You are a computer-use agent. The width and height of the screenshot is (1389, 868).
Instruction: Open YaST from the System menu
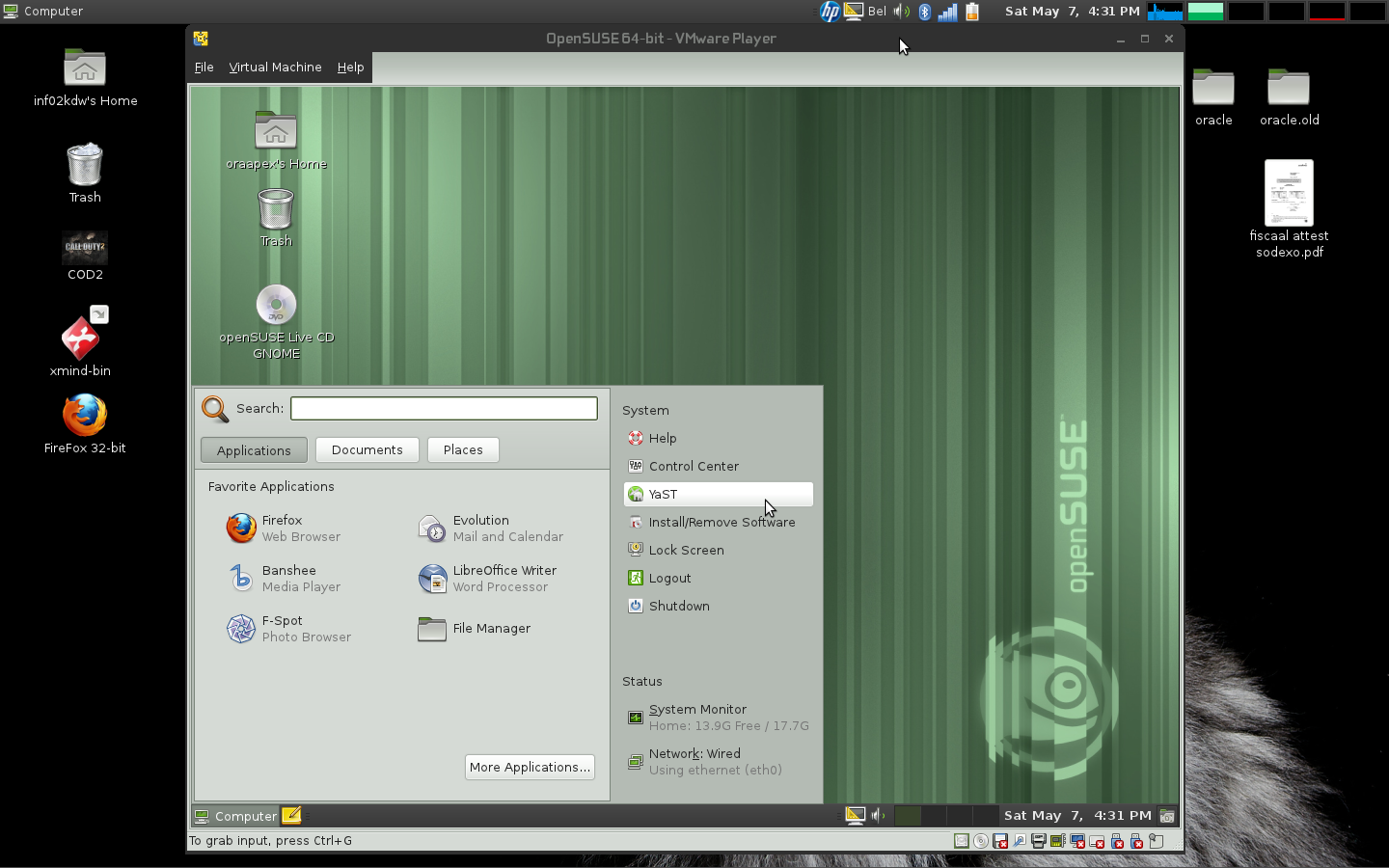tap(663, 494)
